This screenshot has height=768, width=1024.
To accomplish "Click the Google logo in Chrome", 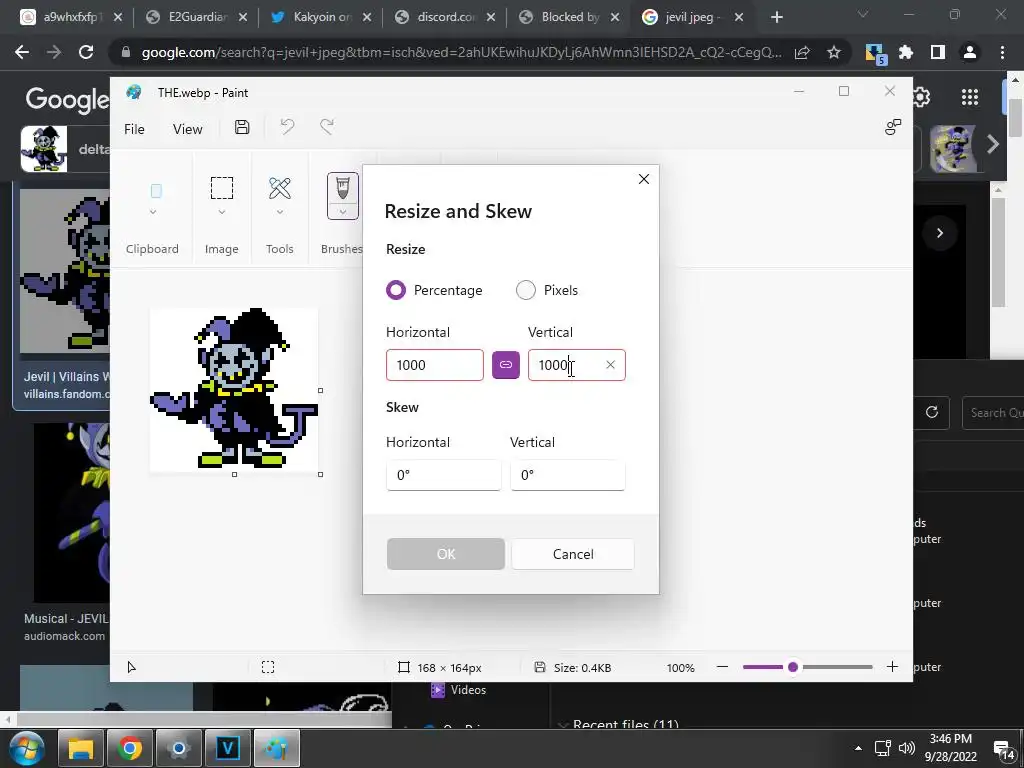I will tap(68, 99).
